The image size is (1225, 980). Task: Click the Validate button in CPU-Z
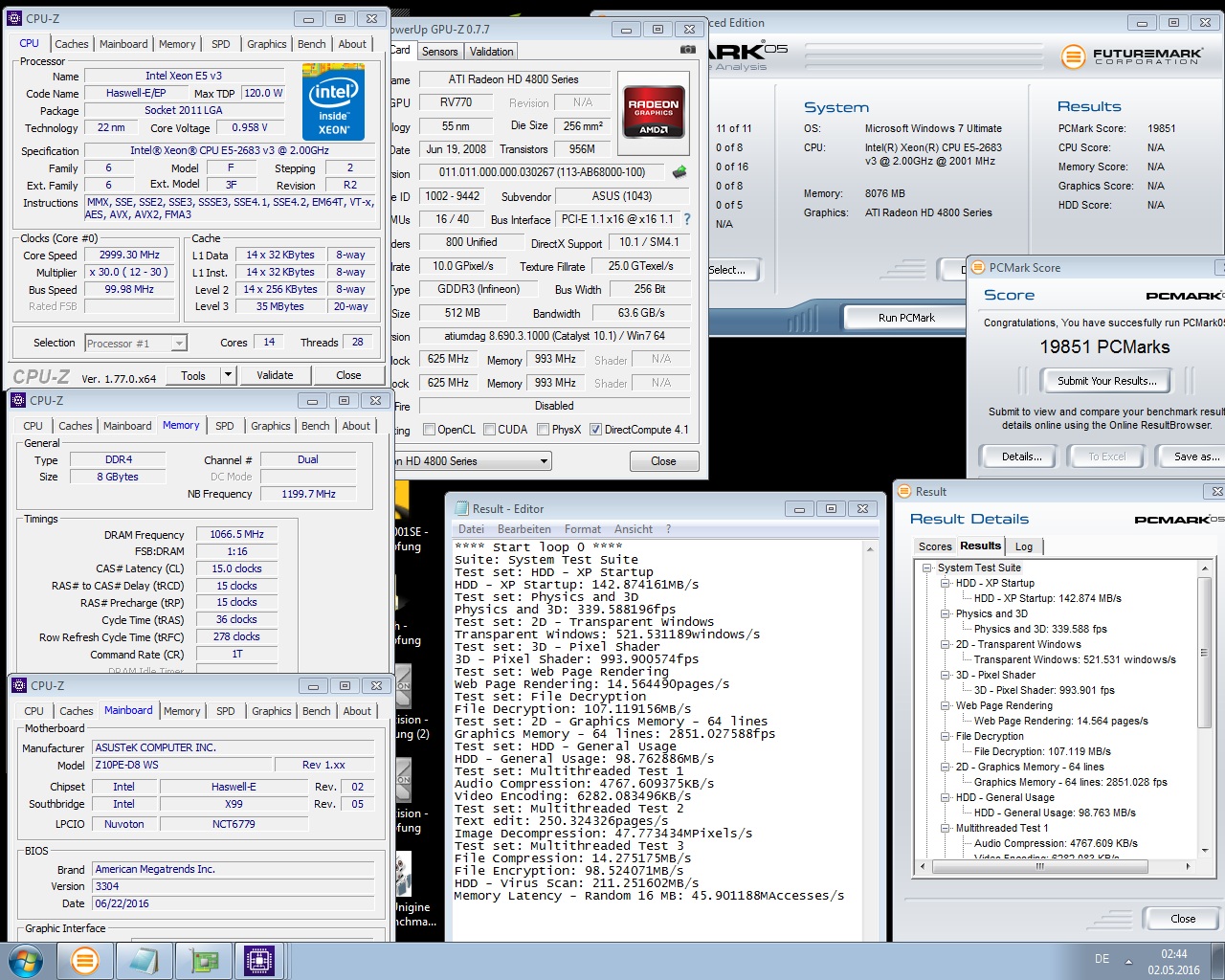click(275, 375)
